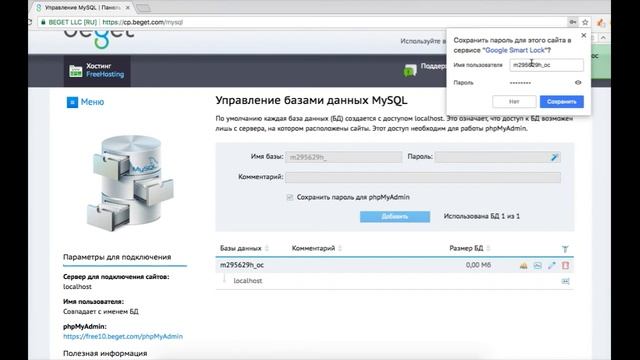Click the Добавить button
640x360 pixels.
(395, 216)
